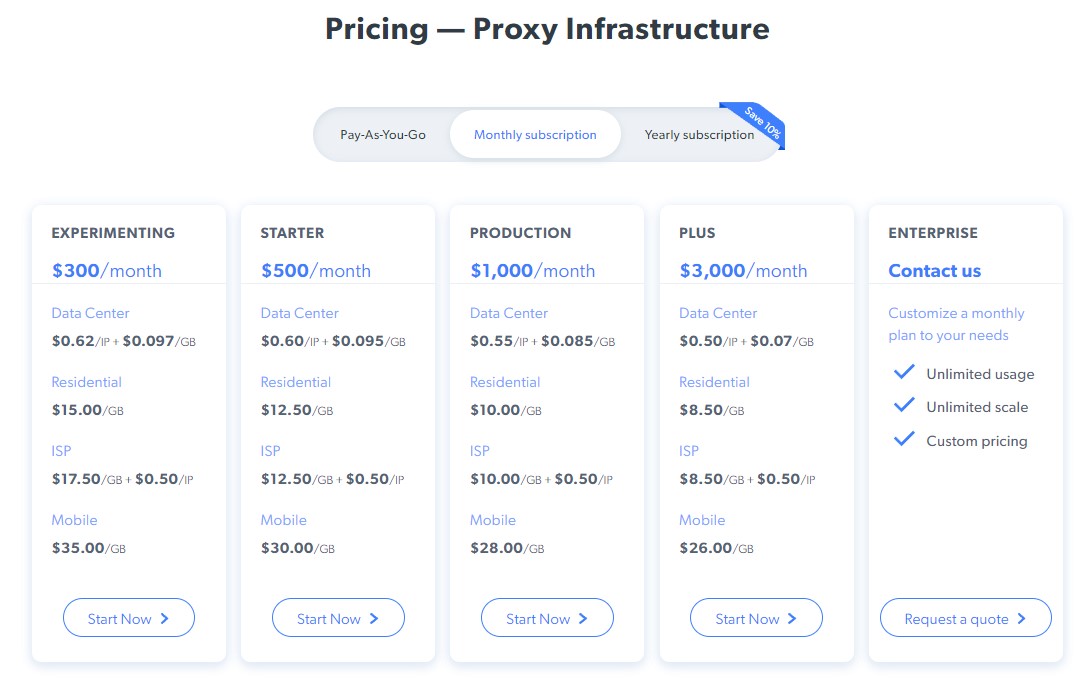1090x686 pixels.
Task: Open the Contact us link
Action: tap(934, 271)
